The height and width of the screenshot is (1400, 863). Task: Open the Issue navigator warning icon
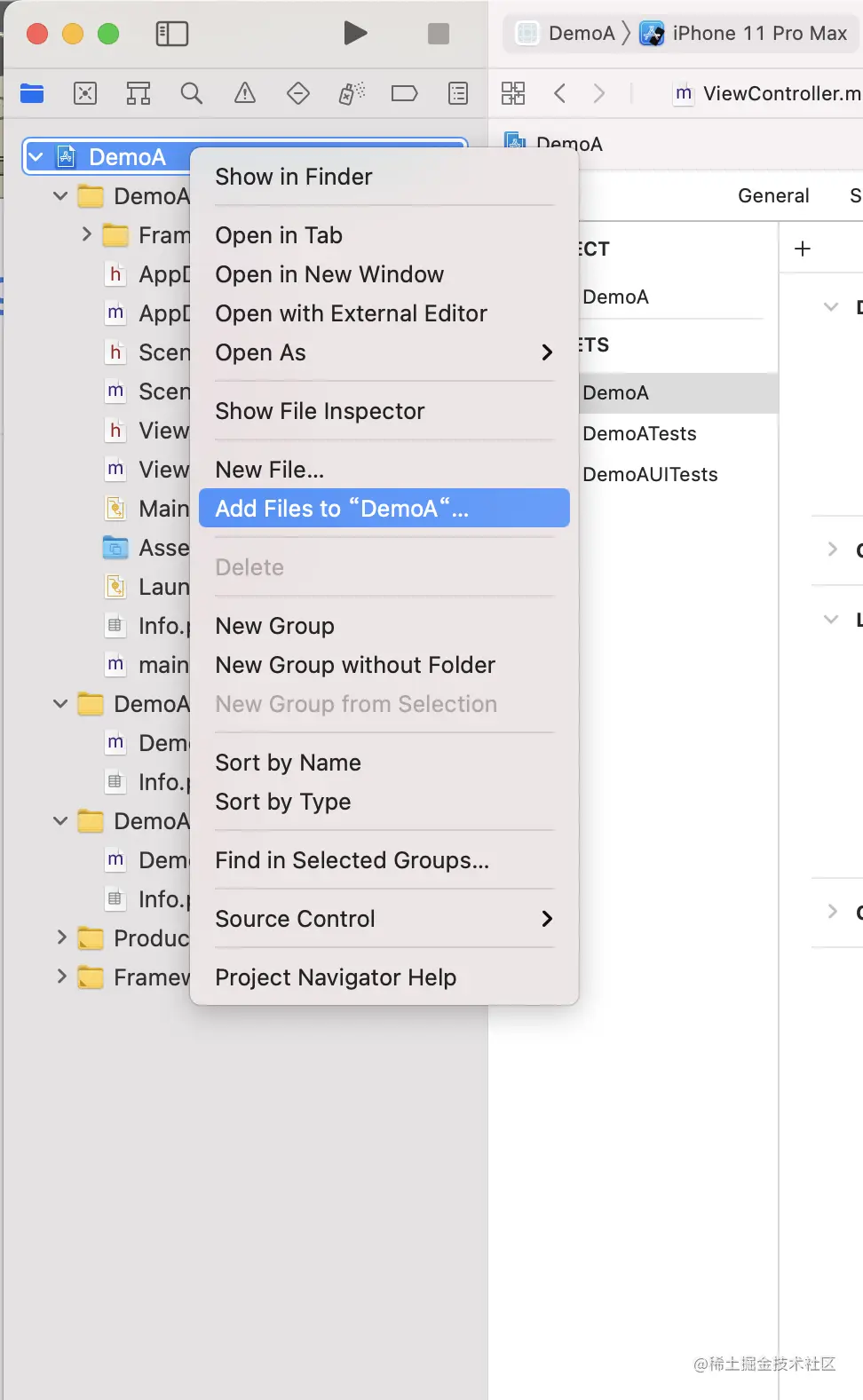click(245, 93)
